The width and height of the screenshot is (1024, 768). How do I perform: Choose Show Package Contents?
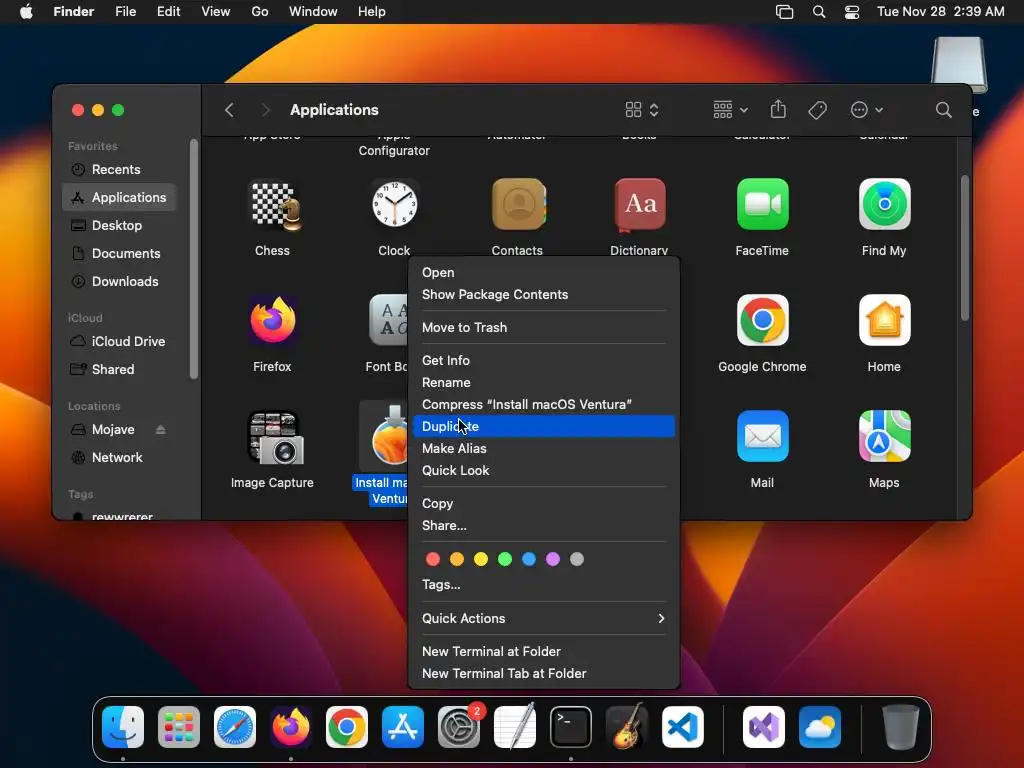(543, 295)
